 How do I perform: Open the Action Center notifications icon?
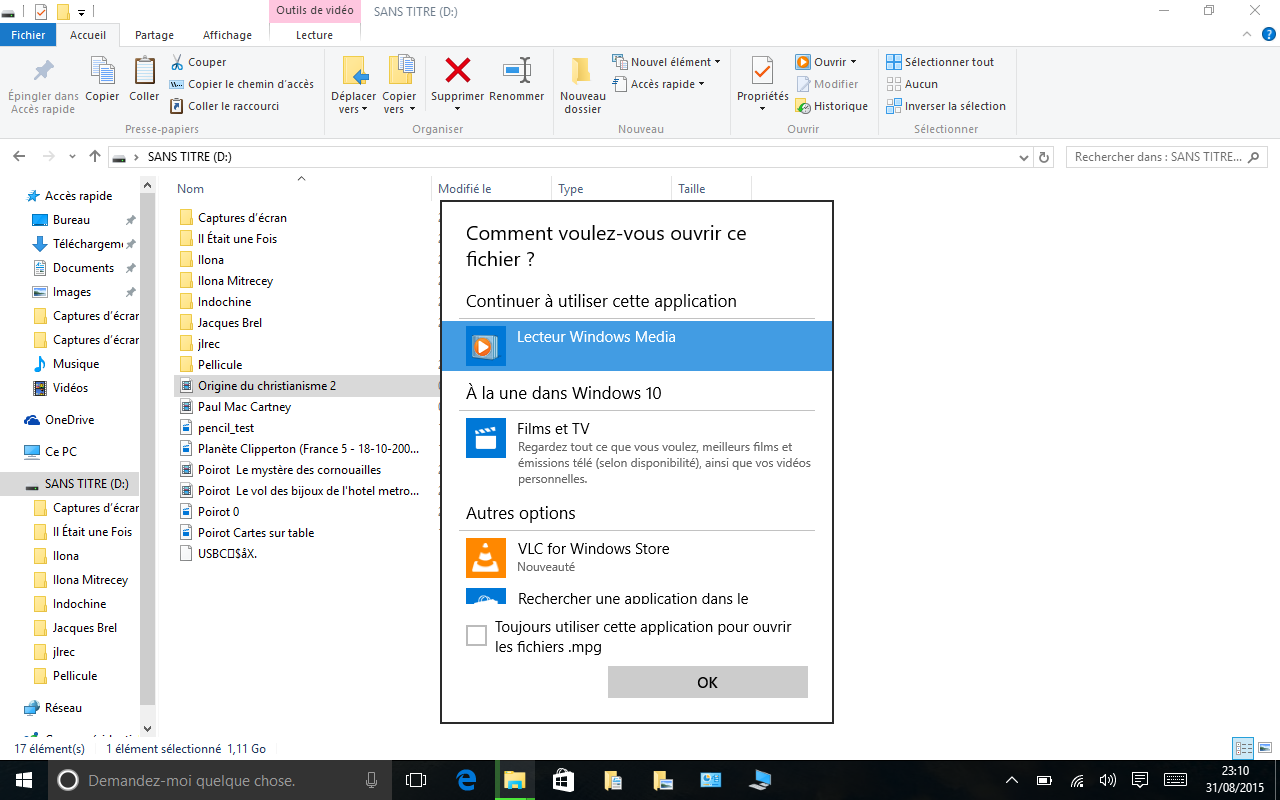pyautogui.click(x=1139, y=780)
